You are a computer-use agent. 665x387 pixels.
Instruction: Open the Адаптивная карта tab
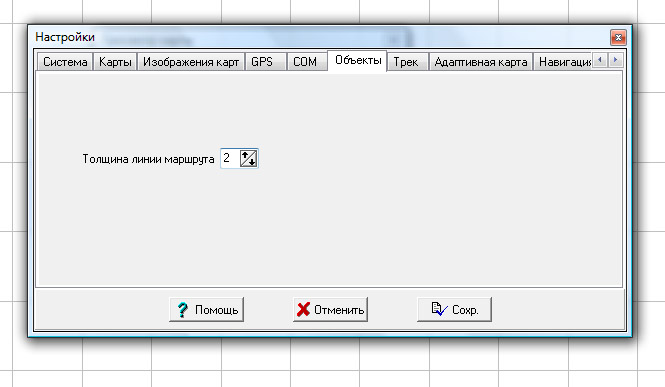pyautogui.click(x=481, y=62)
